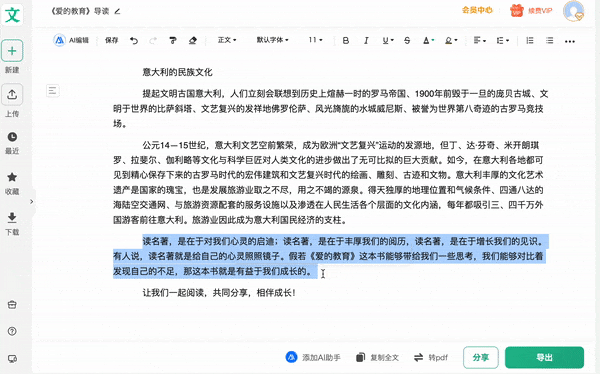
Task: Open the user avatar profile
Action: point(573,11)
